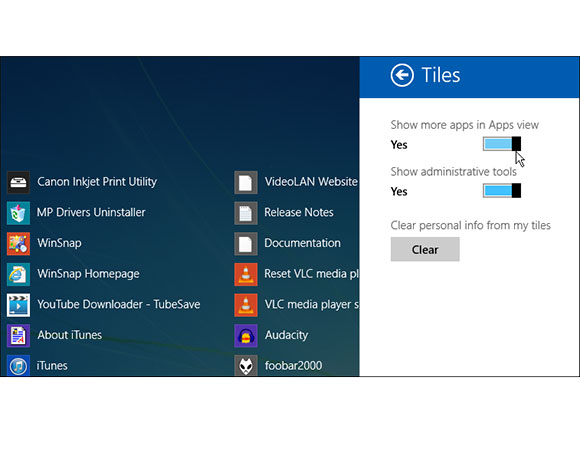This screenshot has height=470, width=580.
Task: Select the Audacity label
Action: 286,335
